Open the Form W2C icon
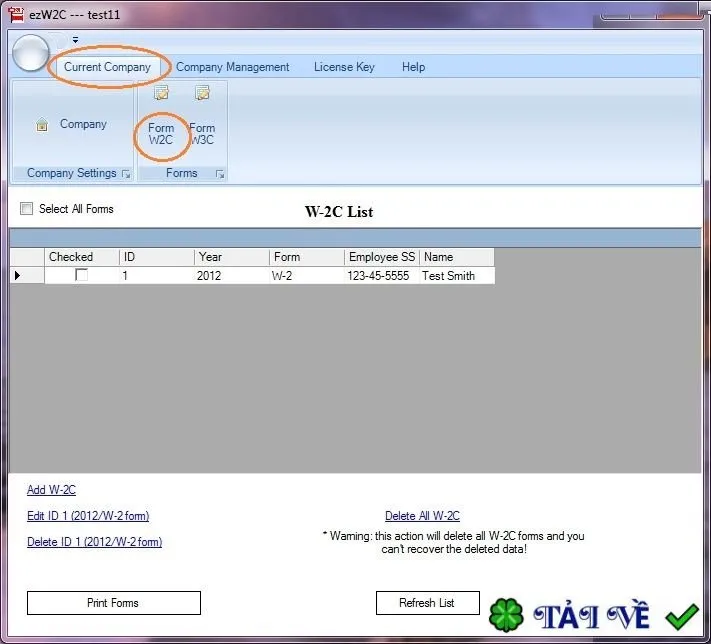The image size is (711, 644). tap(161, 93)
